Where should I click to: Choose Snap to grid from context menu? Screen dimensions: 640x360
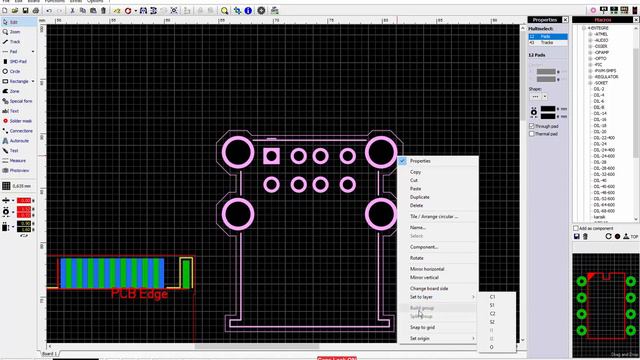(438, 327)
